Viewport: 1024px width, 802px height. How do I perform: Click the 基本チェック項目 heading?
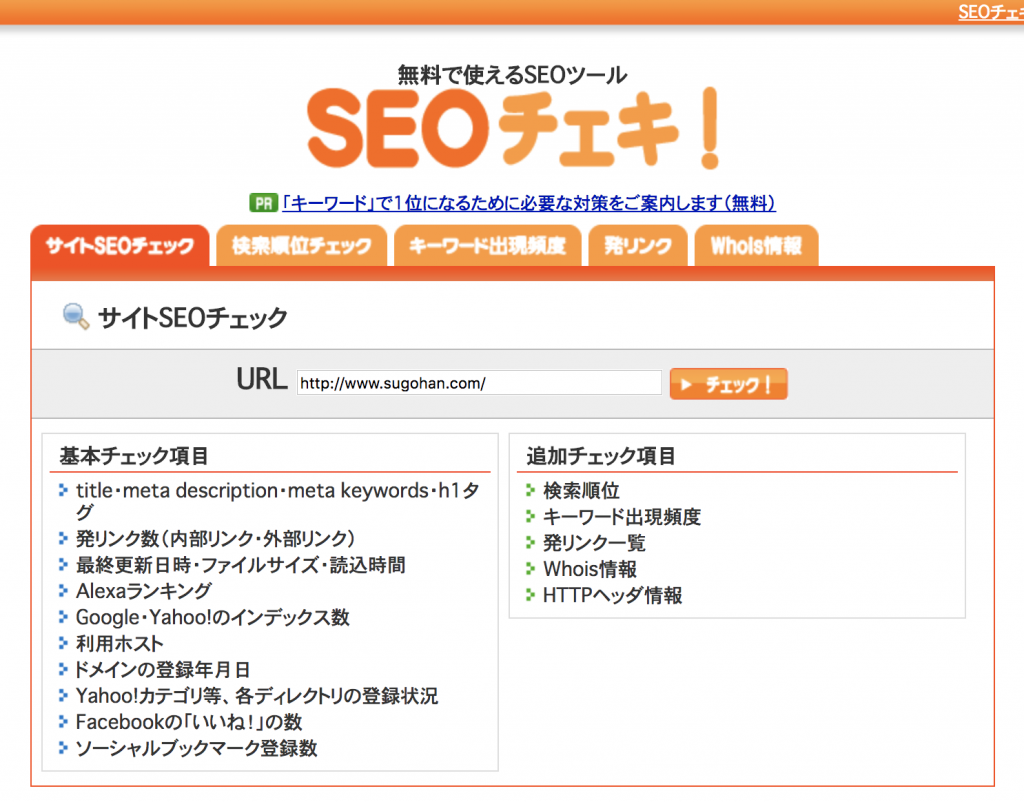point(134,456)
